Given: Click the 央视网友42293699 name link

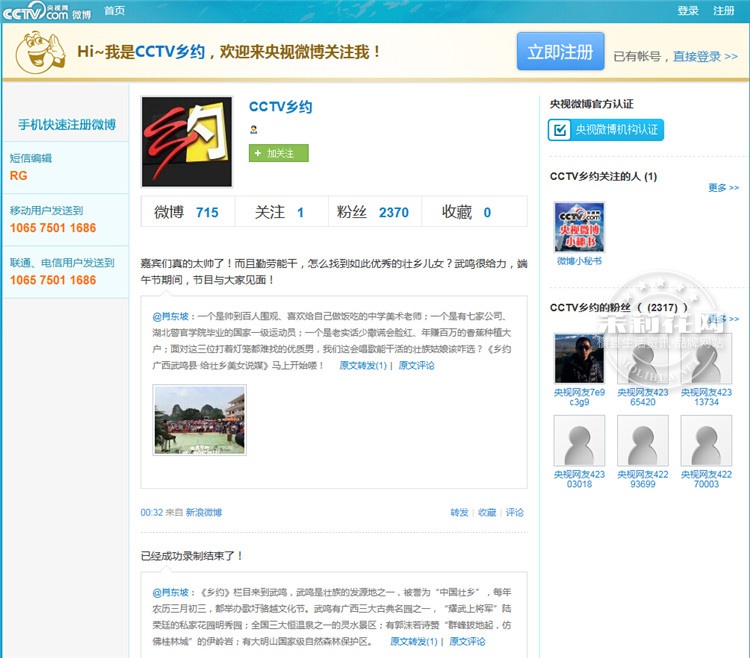Looking at the screenshot, I should pos(643,479).
